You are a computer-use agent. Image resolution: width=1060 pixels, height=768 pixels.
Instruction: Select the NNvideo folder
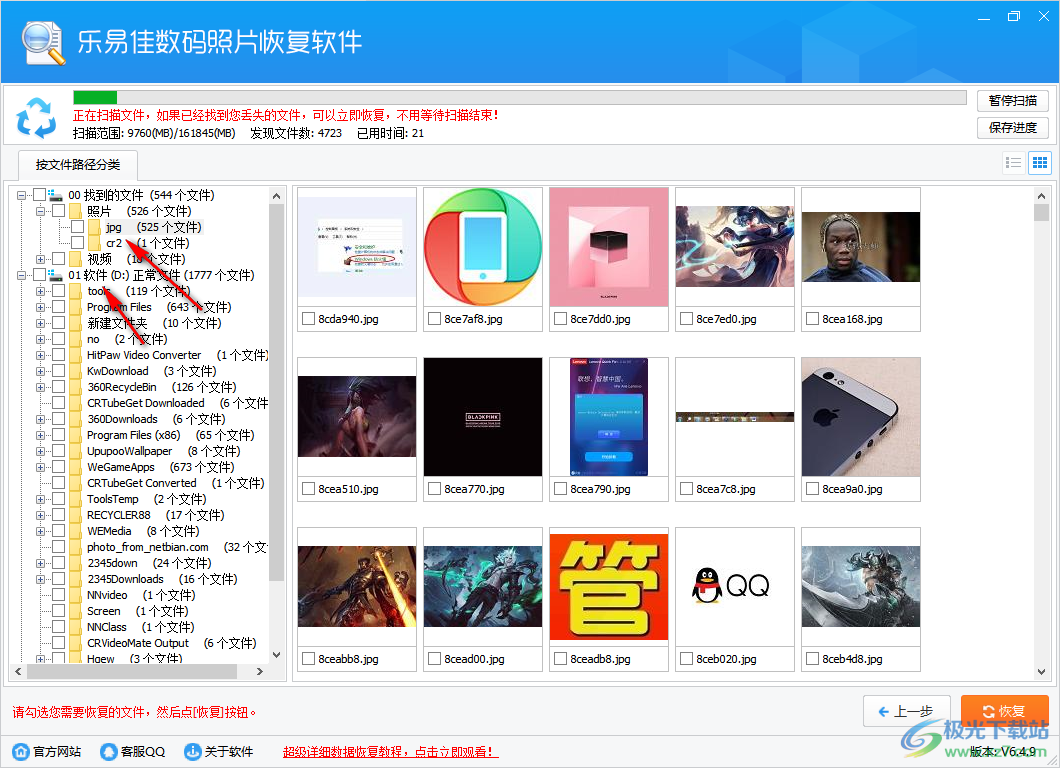pos(107,595)
